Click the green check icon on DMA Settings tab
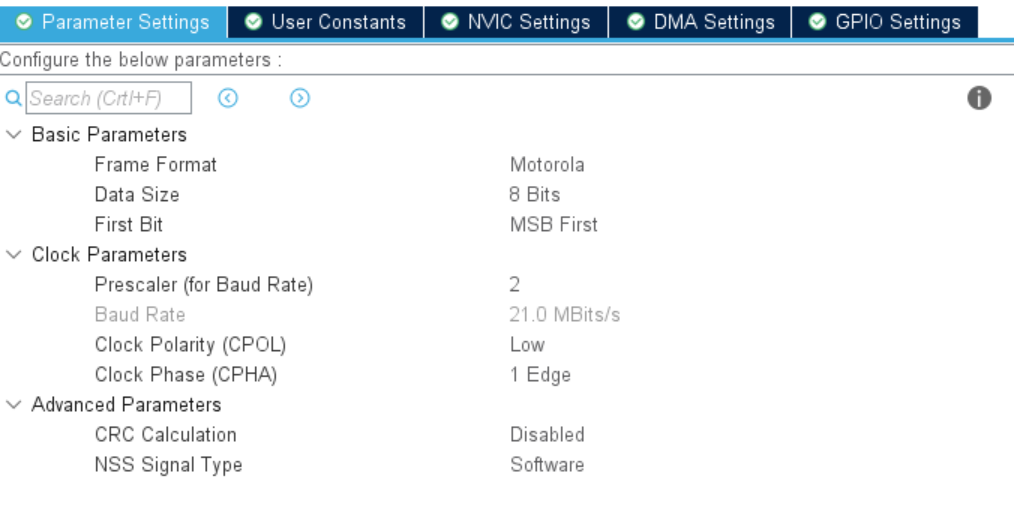The image size is (1014, 524). coord(636,22)
